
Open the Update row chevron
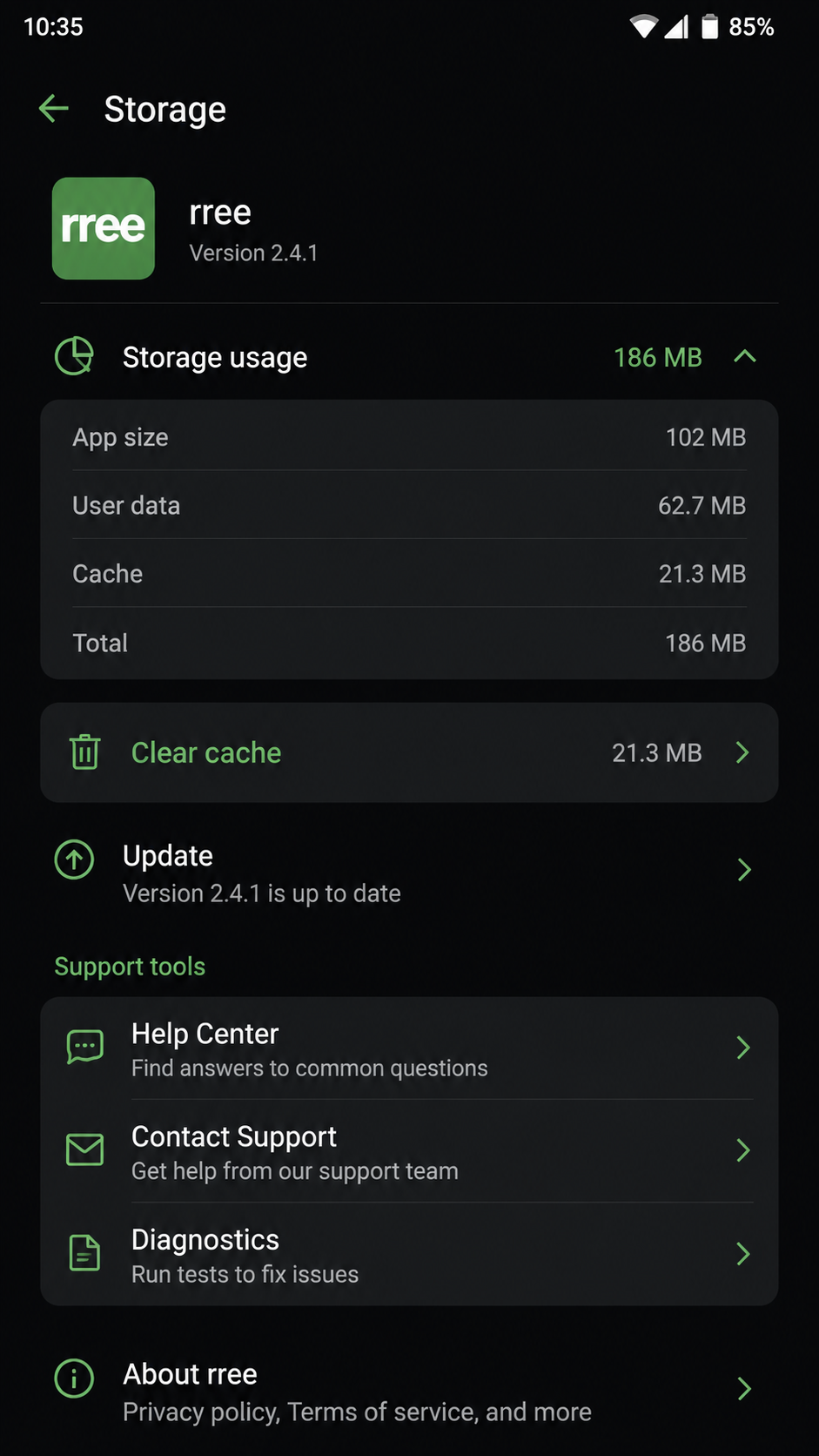click(744, 869)
